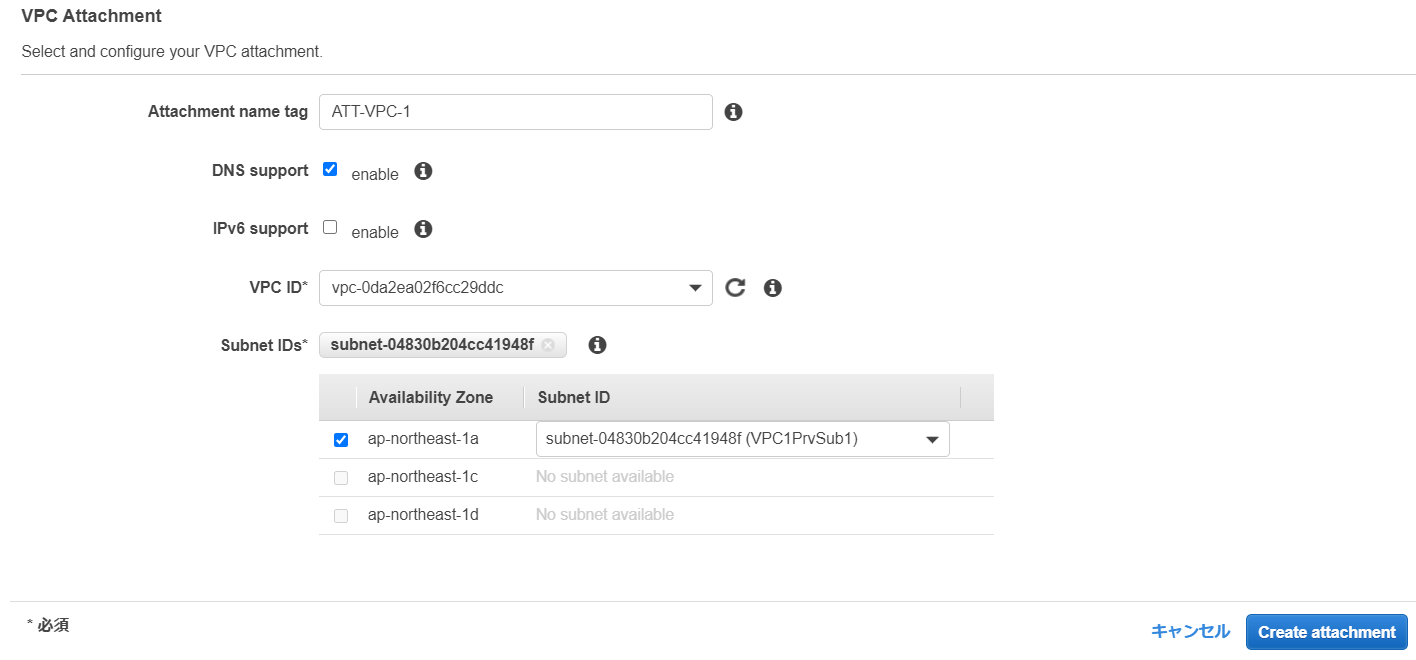Check the ap-northeast-1d availability zone box
Viewport: 1416px width, 660px height.
pyautogui.click(x=341, y=516)
